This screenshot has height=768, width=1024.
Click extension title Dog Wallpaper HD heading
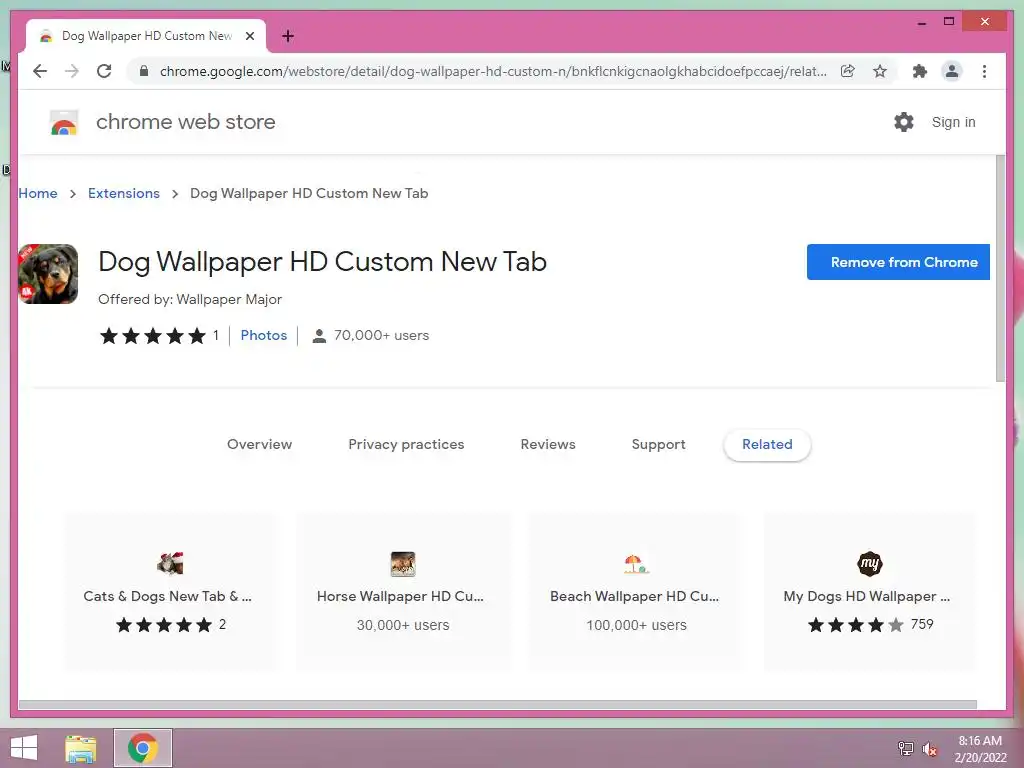323,262
